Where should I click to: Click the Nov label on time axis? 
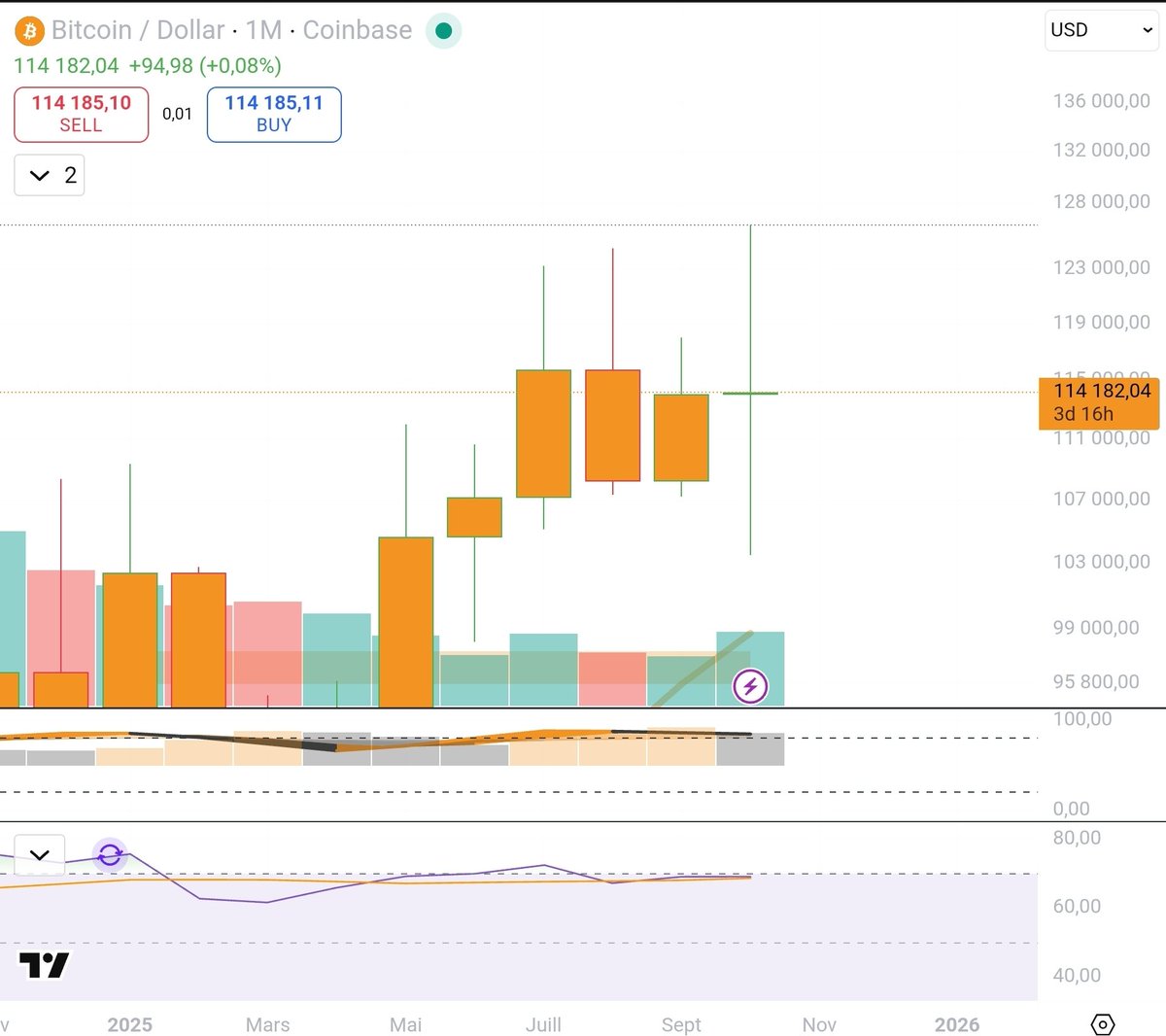(x=819, y=1024)
